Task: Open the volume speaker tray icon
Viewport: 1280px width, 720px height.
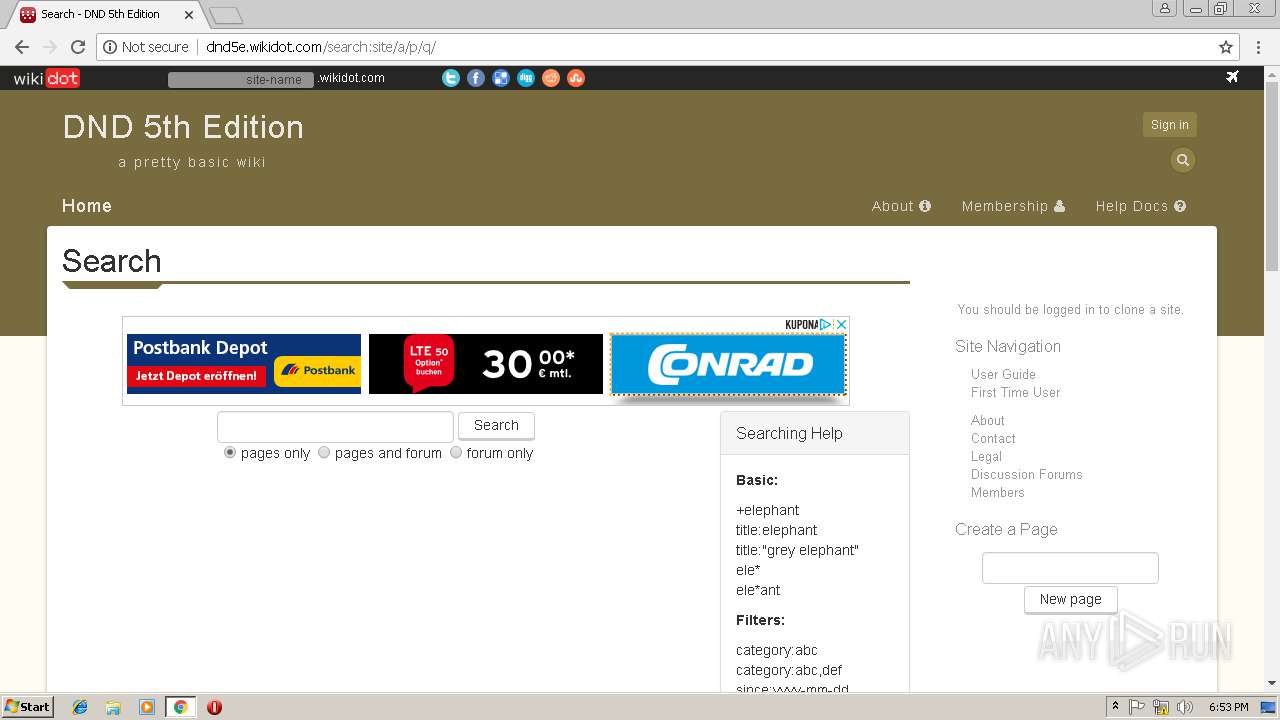Action: 1185,707
